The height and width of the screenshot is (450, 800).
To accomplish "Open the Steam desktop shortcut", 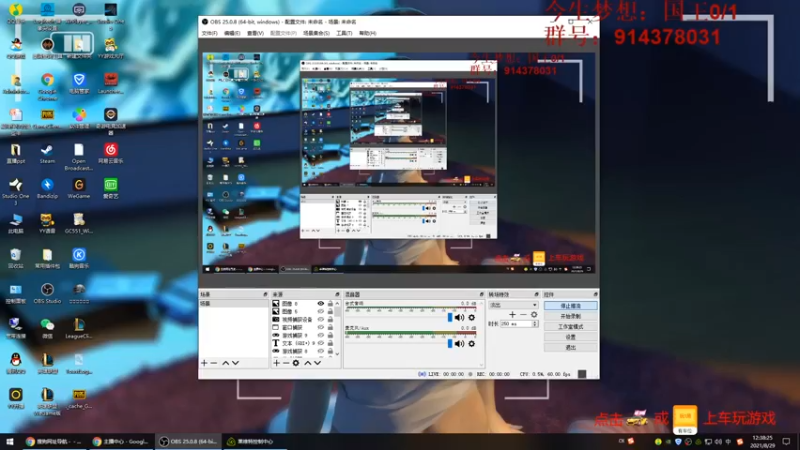I will (x=47, y=154).
